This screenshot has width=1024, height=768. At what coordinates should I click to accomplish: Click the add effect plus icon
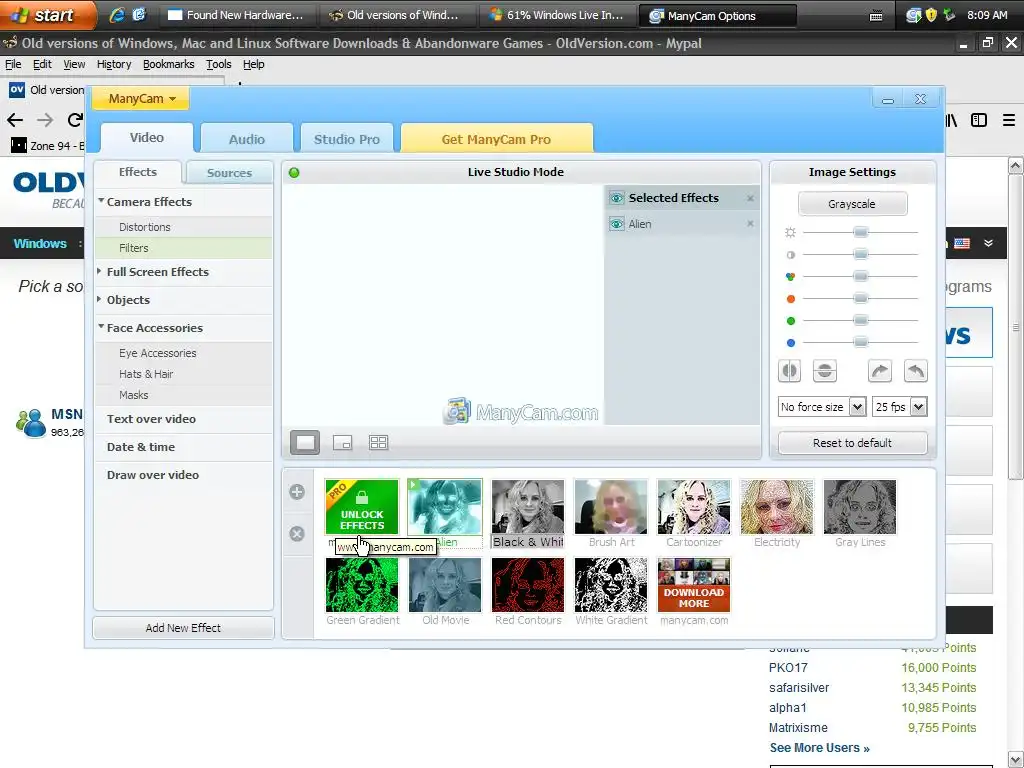coord(296,492)
